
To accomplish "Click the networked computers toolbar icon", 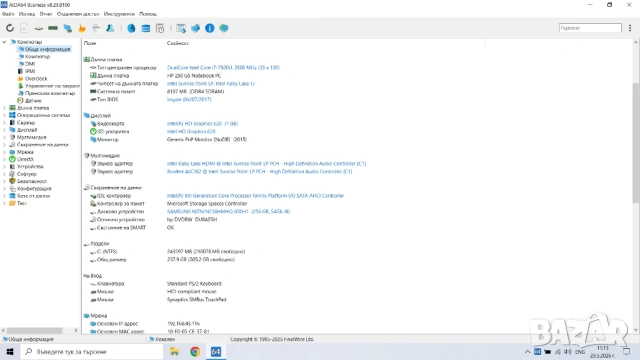I will point(68,28).
